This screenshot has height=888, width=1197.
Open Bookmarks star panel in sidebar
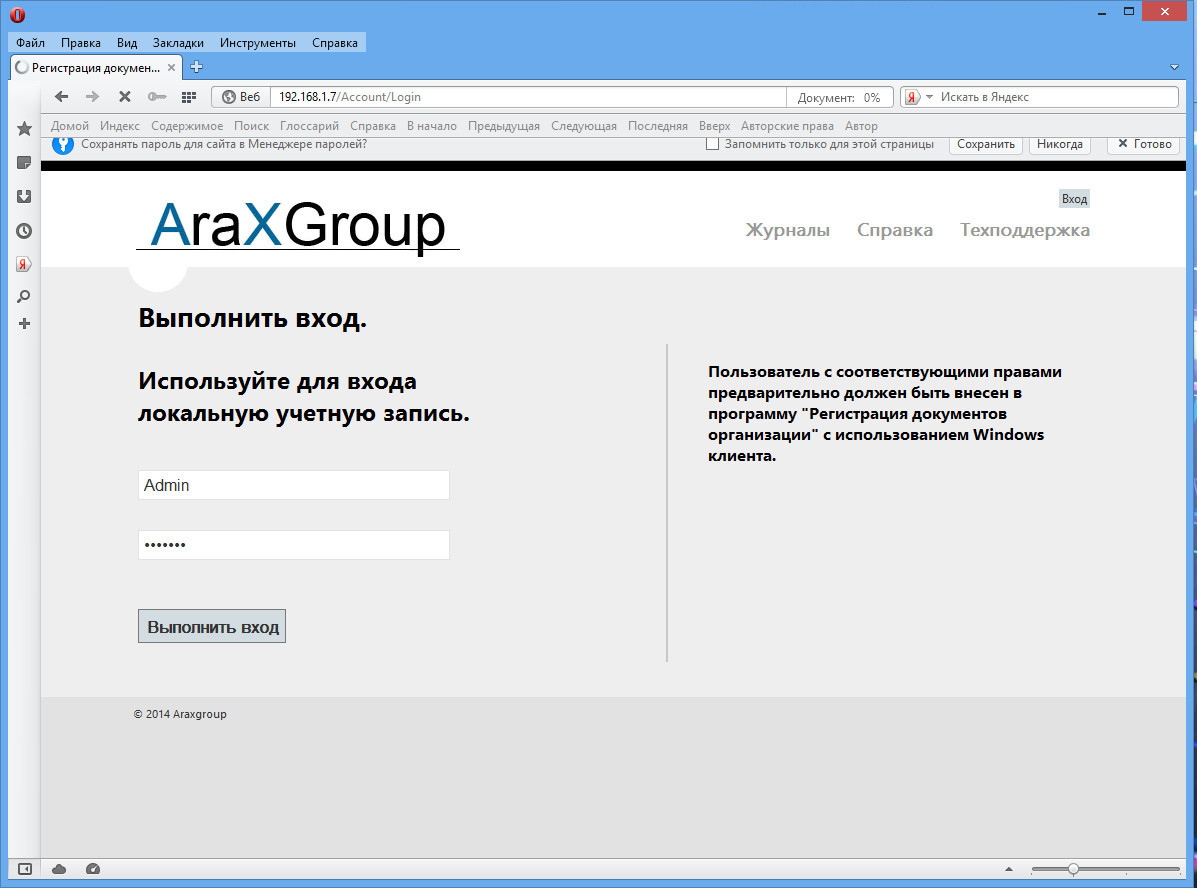coord(24,128)
